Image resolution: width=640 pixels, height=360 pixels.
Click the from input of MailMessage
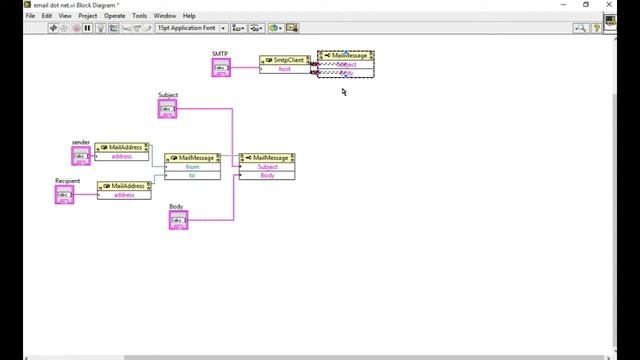[x=193, y=167]
